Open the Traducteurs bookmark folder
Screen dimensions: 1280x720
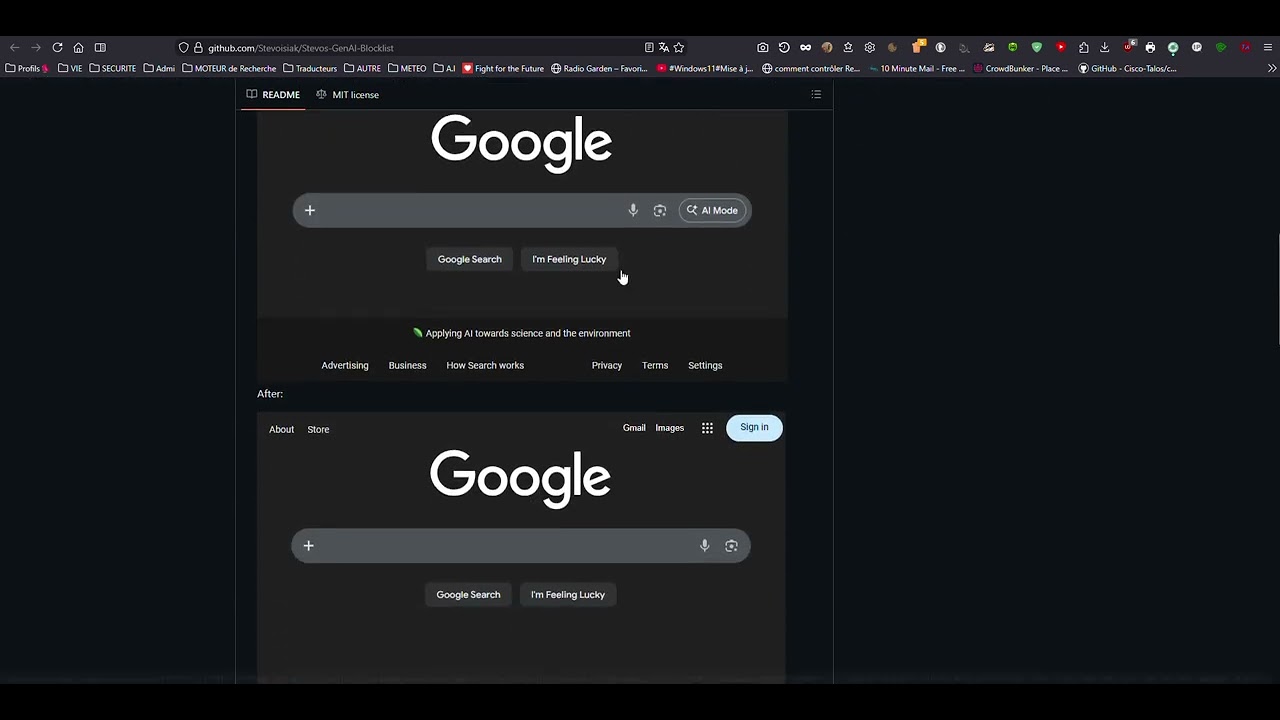310,68
